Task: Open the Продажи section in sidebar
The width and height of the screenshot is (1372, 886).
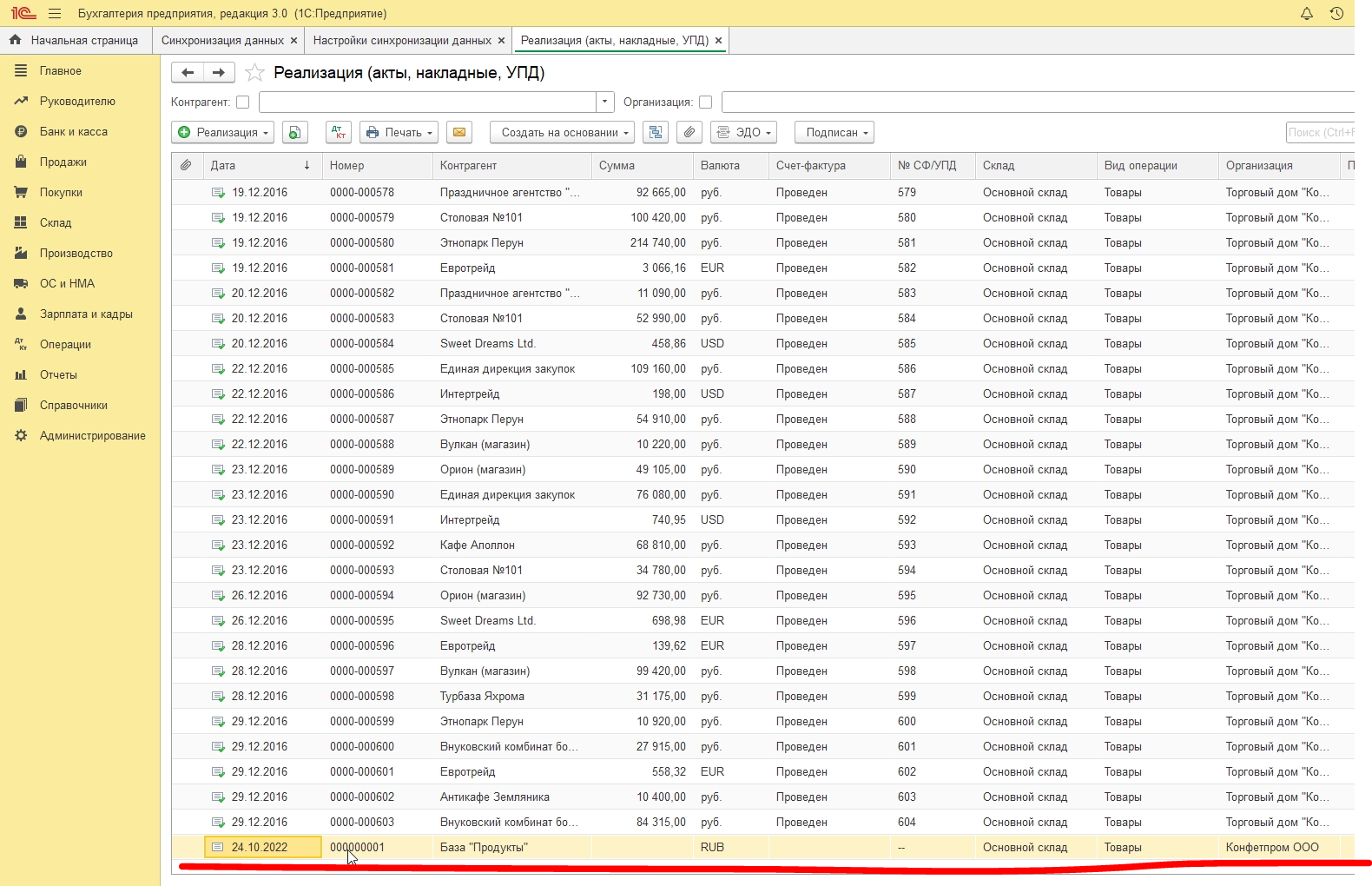Action: (x=63, y=162)
